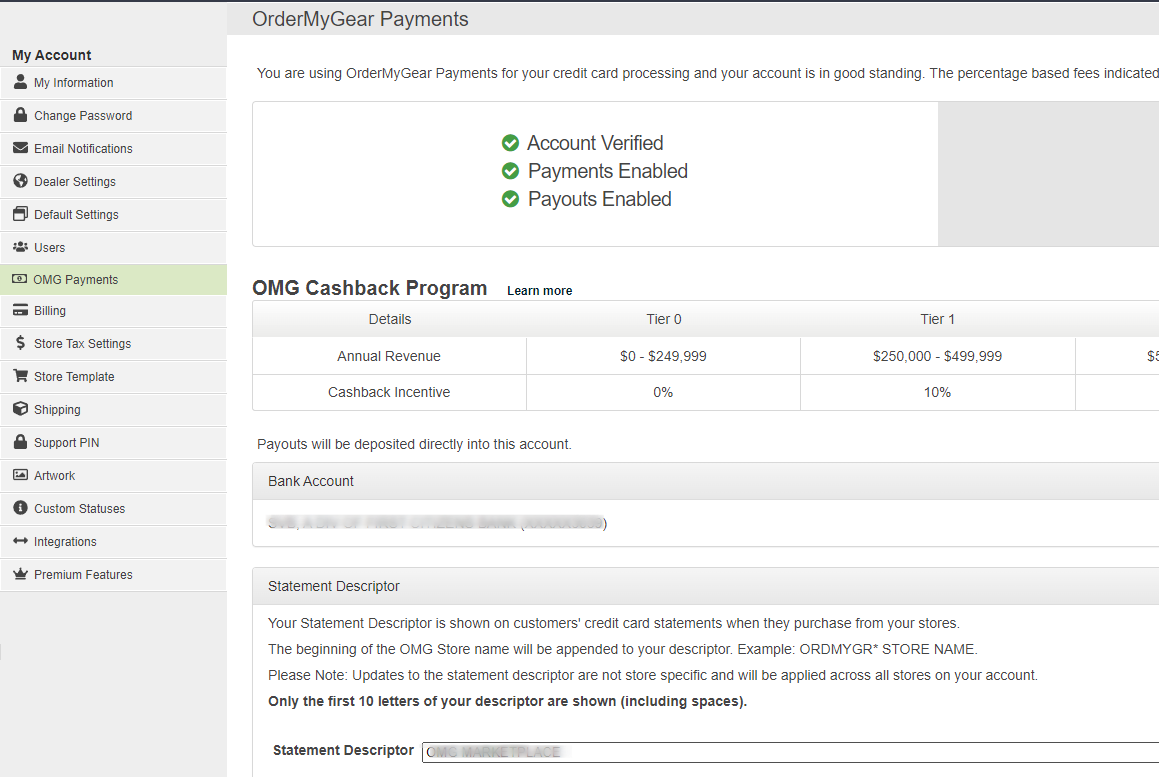This screenshot has height=777, width=1159.
Task: Click the Annual Revenue row label
Action: (389, 356)
